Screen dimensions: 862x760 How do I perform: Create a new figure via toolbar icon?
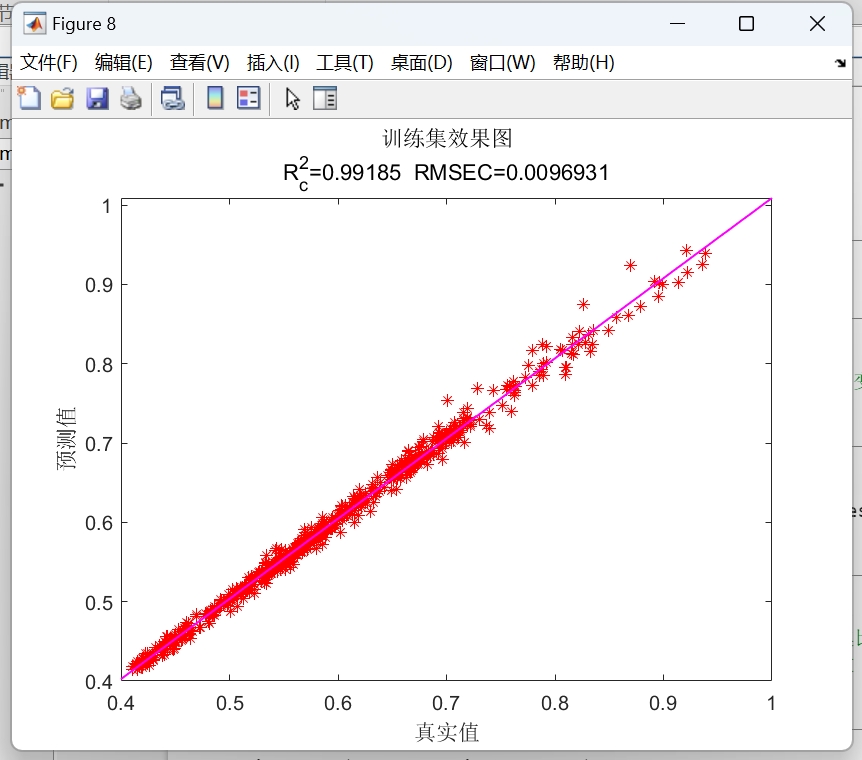point(29,97)
